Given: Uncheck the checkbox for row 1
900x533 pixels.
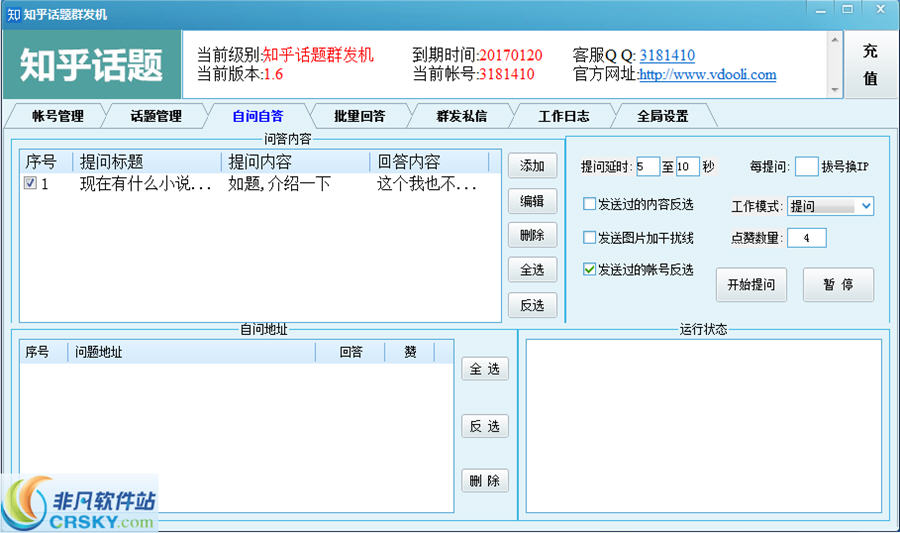Looking at the screenshot, I should click(x=30, y=183).
